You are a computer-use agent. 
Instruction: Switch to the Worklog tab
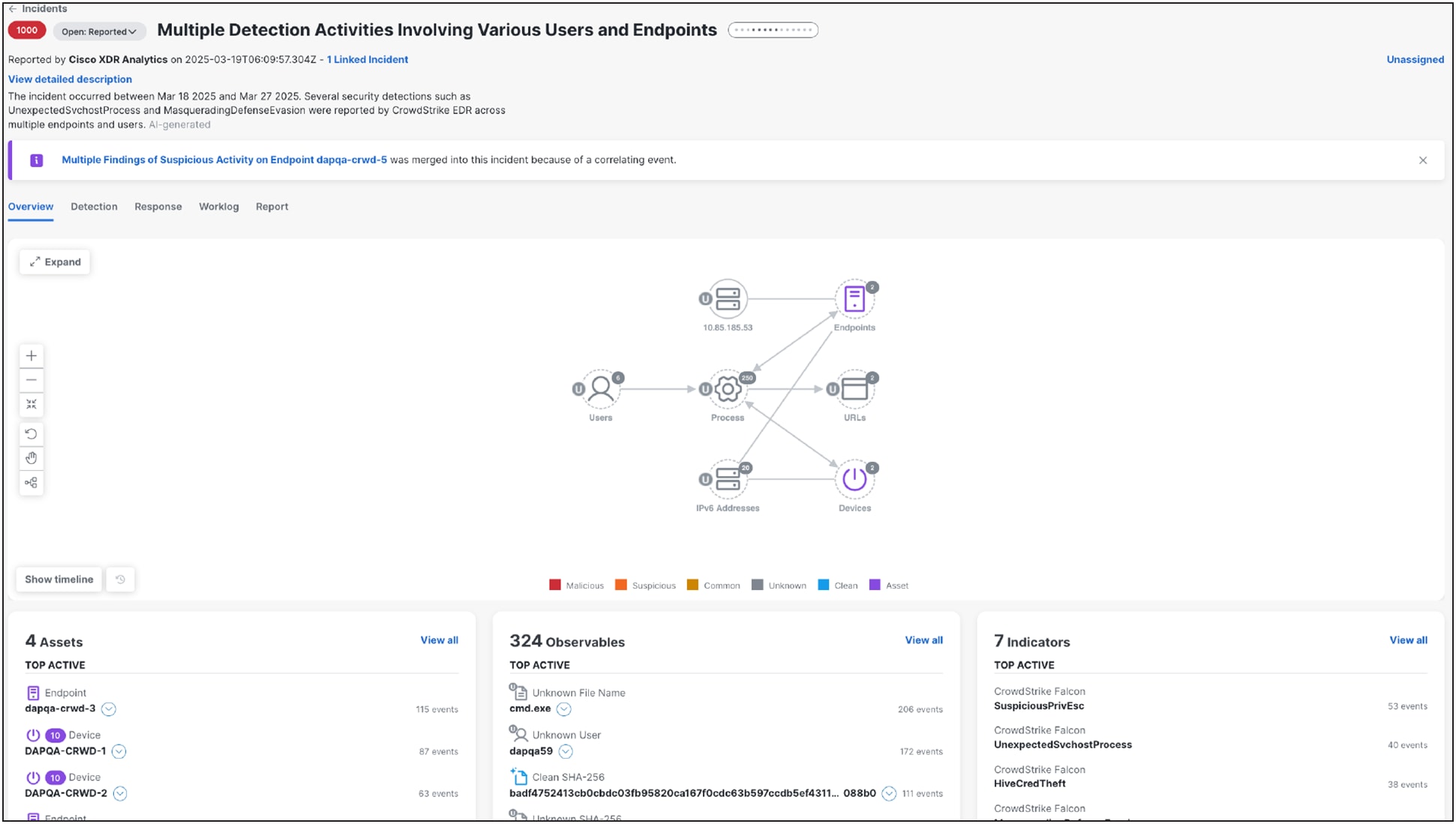(x=219, y=207)
